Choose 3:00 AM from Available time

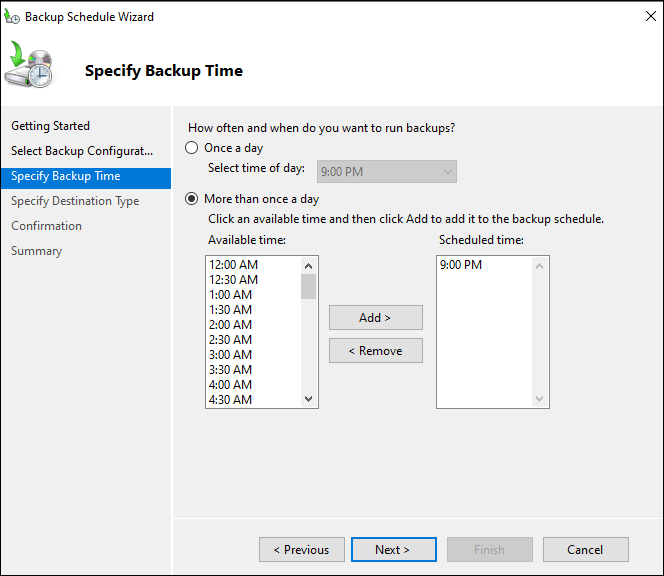pos(231,355)
